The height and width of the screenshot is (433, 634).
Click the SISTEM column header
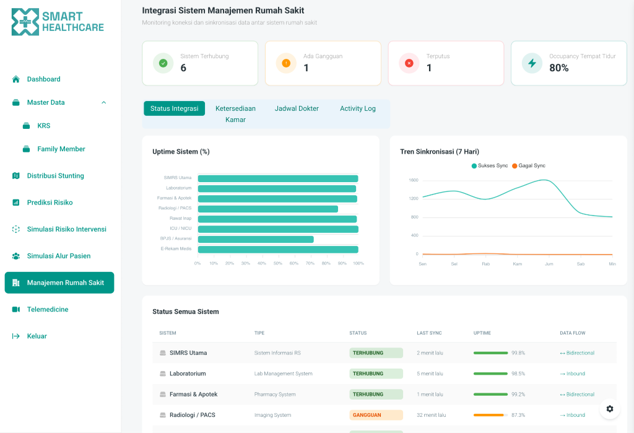(167, 333)
